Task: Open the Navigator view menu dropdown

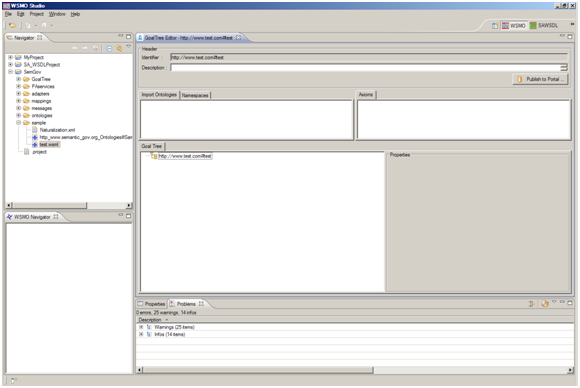Action: (129, 47)
